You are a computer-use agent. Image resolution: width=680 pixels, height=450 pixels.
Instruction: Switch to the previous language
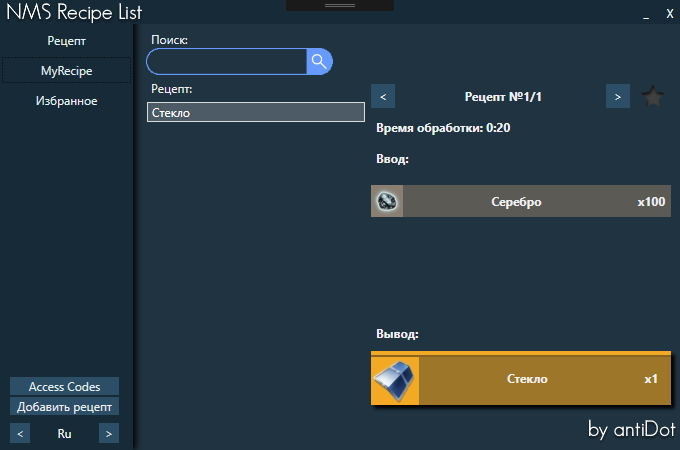coord(20,434)
